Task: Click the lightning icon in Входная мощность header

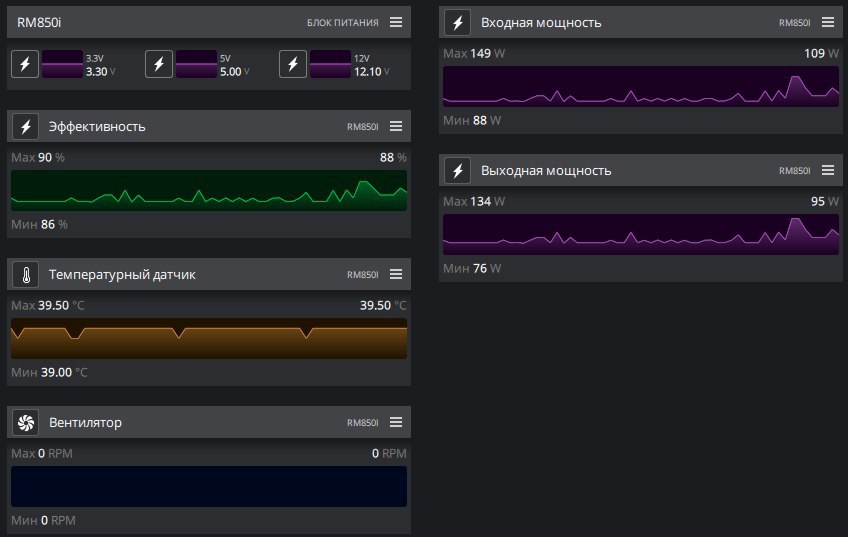Action: tap(458, 23)
